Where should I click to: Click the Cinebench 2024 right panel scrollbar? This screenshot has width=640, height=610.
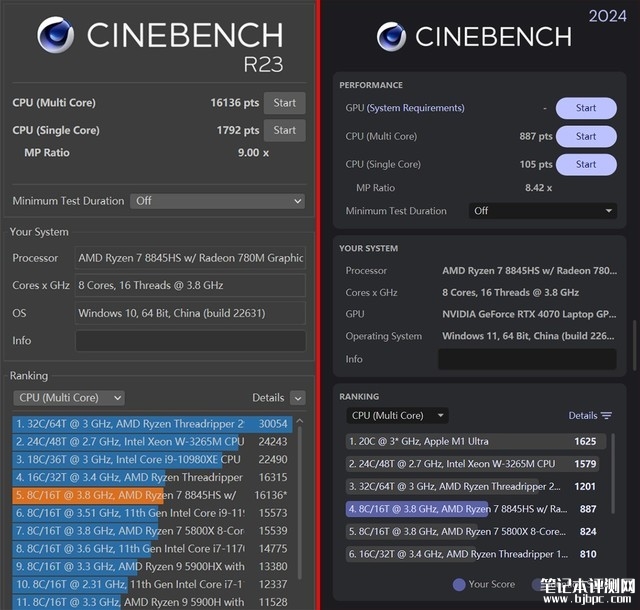point(635,345)
